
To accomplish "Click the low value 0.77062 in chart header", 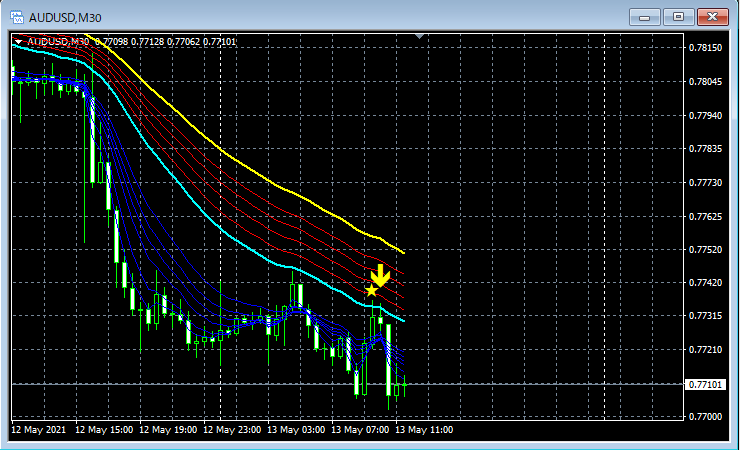I will click(183, 42).
